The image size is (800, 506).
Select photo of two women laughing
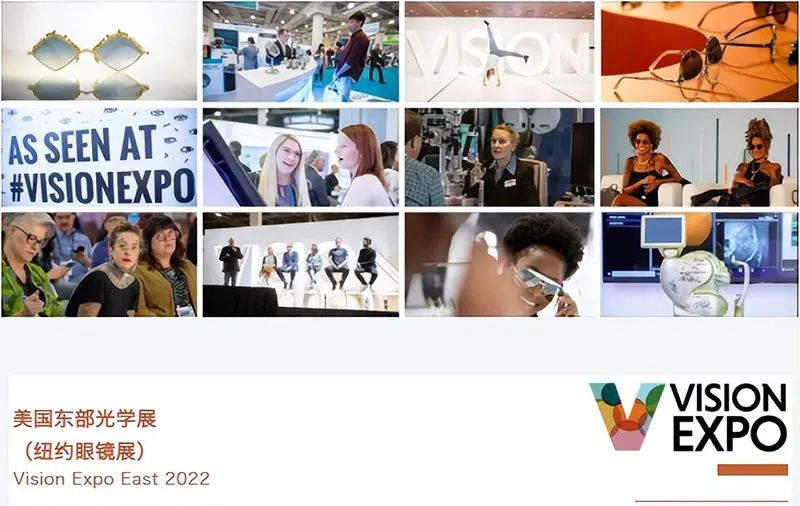[x=301, y=157]
